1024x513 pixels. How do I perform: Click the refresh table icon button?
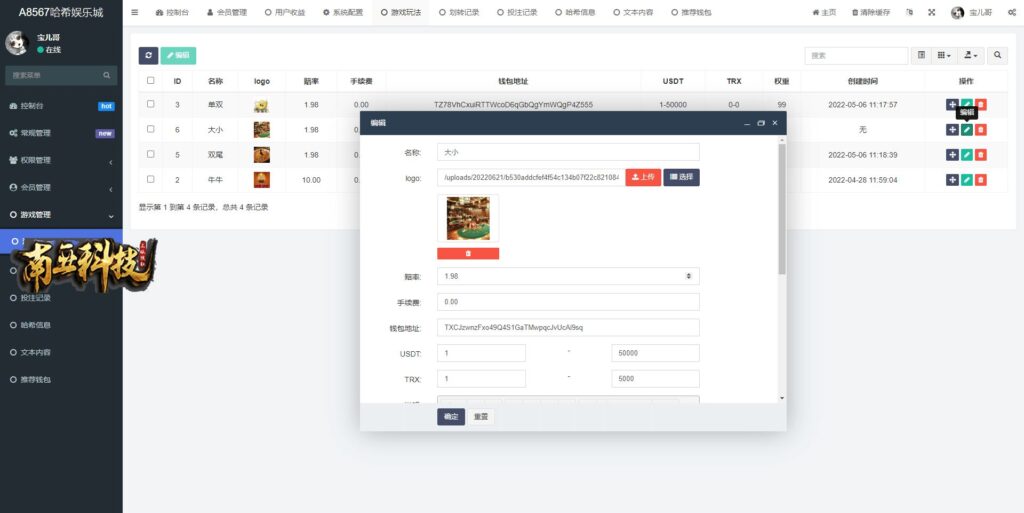(x=148, y=55)
